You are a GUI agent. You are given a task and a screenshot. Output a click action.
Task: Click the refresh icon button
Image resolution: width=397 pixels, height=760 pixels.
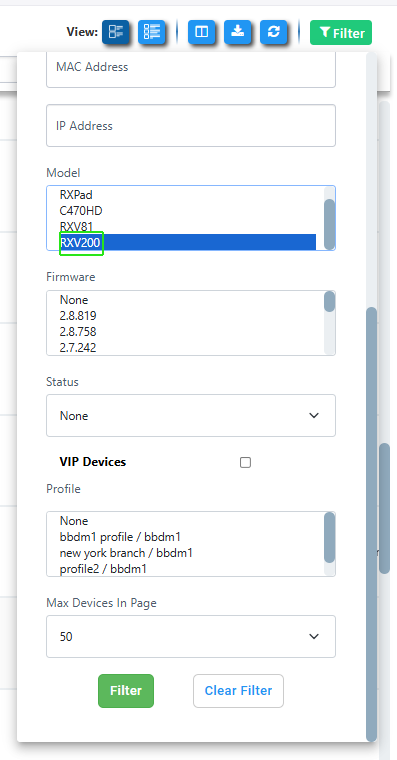pyautogui.click(x=273, y=32)
